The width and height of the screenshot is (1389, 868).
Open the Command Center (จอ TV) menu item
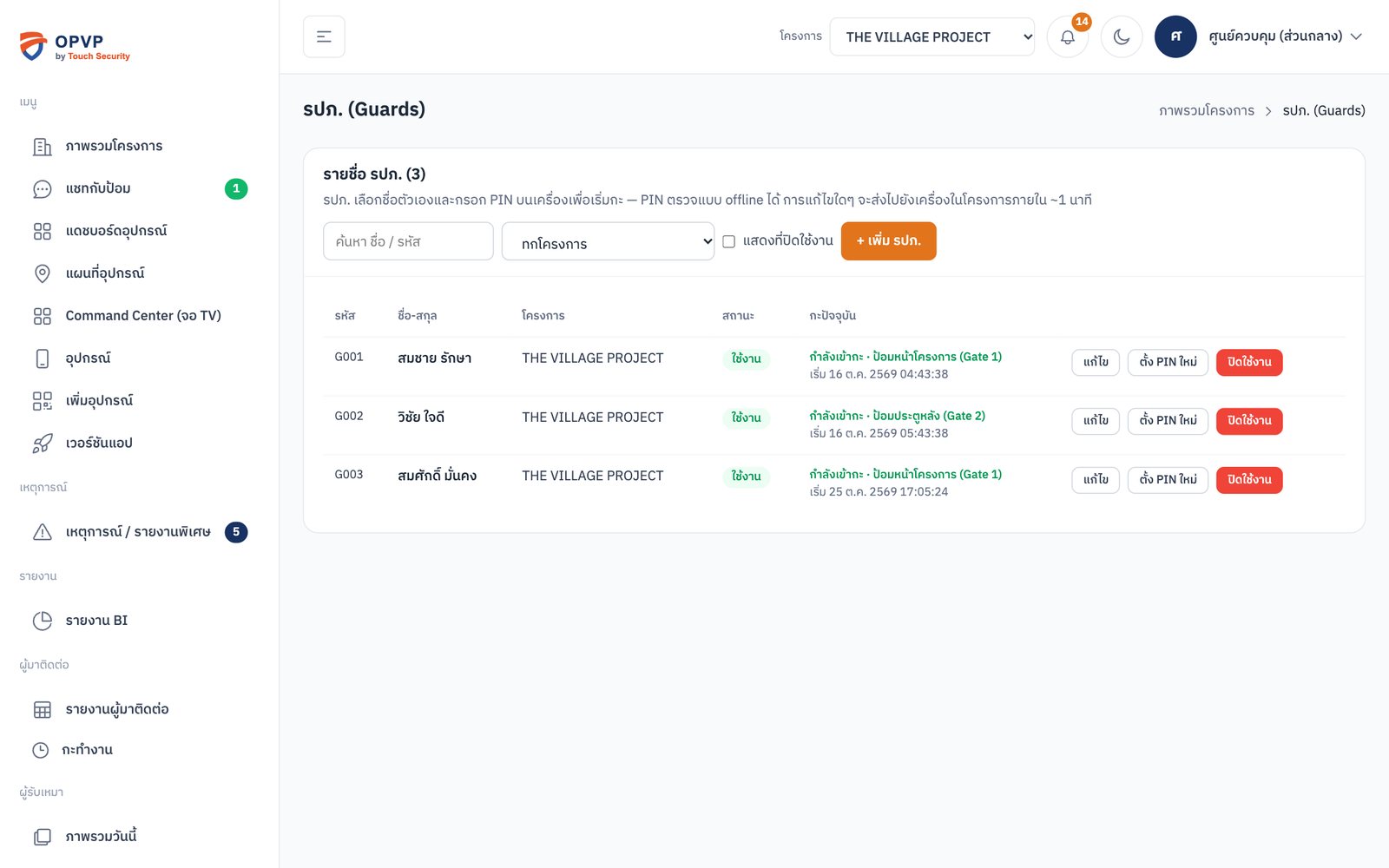tap(139, 316)
